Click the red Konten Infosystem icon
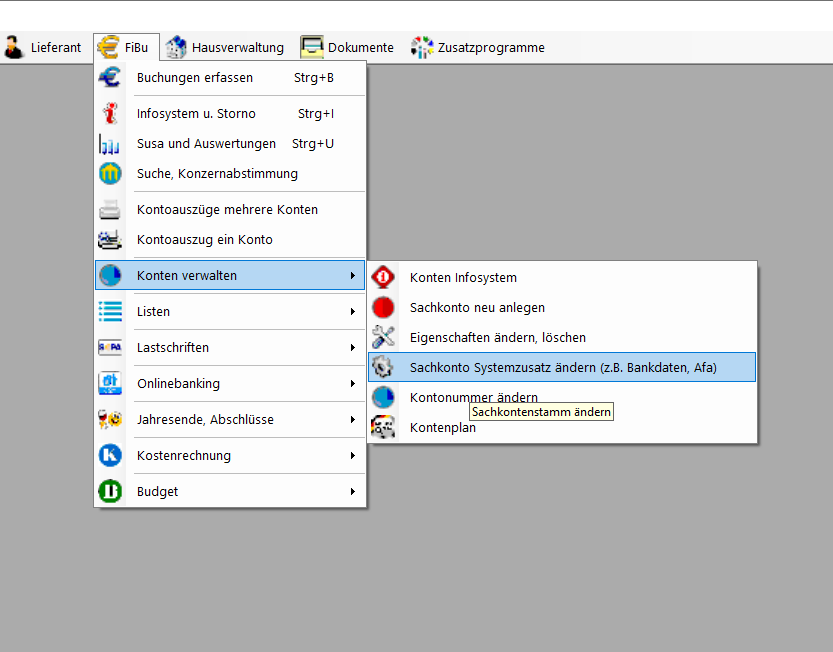 click(383, 277)
